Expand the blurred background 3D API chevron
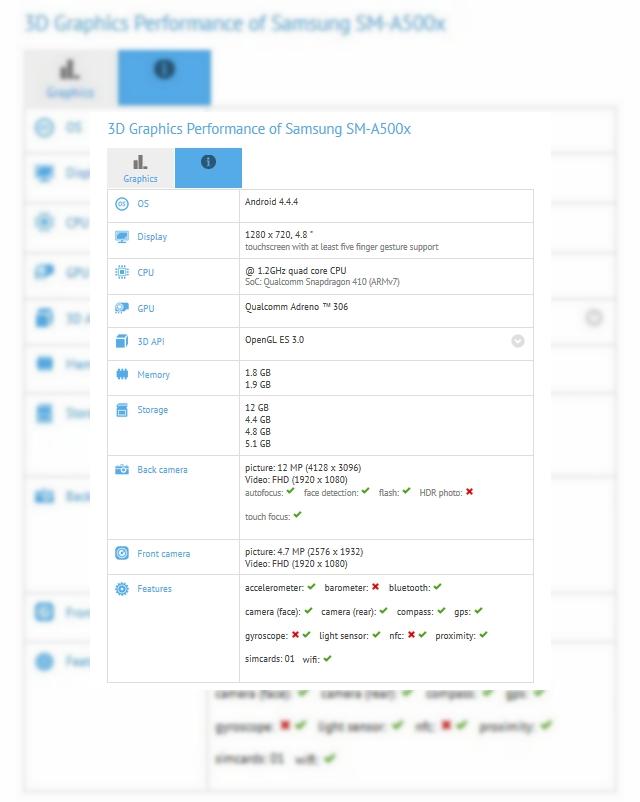The image size is (640, 802). [x=594, y=318]
